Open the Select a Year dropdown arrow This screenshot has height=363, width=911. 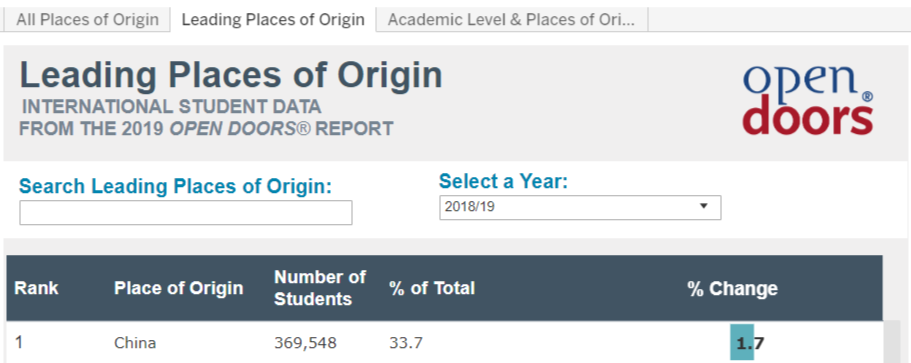coord(704,206)
